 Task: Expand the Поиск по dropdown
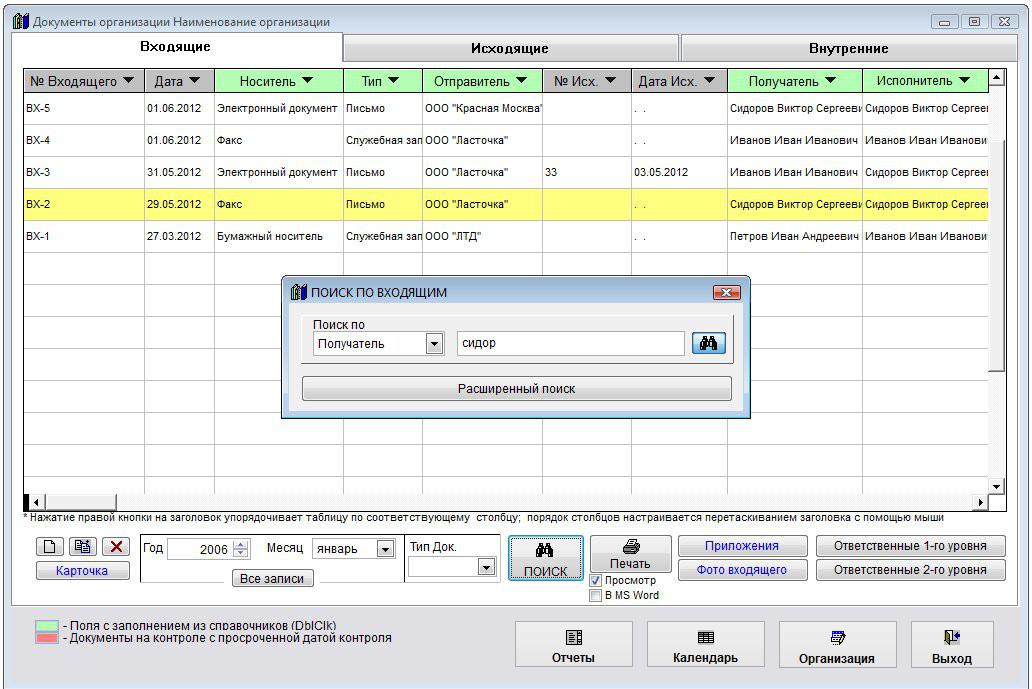pos(434,344)
